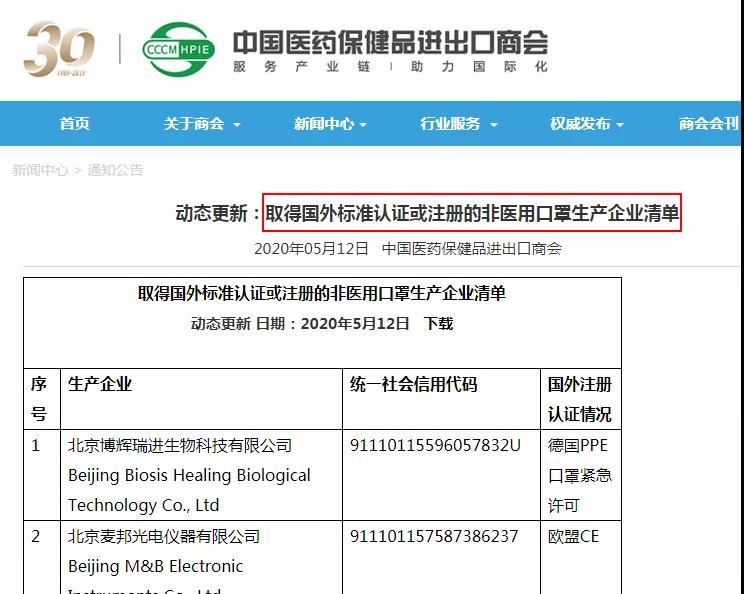Go to 新闻中心 breadcrumb link
744x594 pixels.
pos(40,170)
